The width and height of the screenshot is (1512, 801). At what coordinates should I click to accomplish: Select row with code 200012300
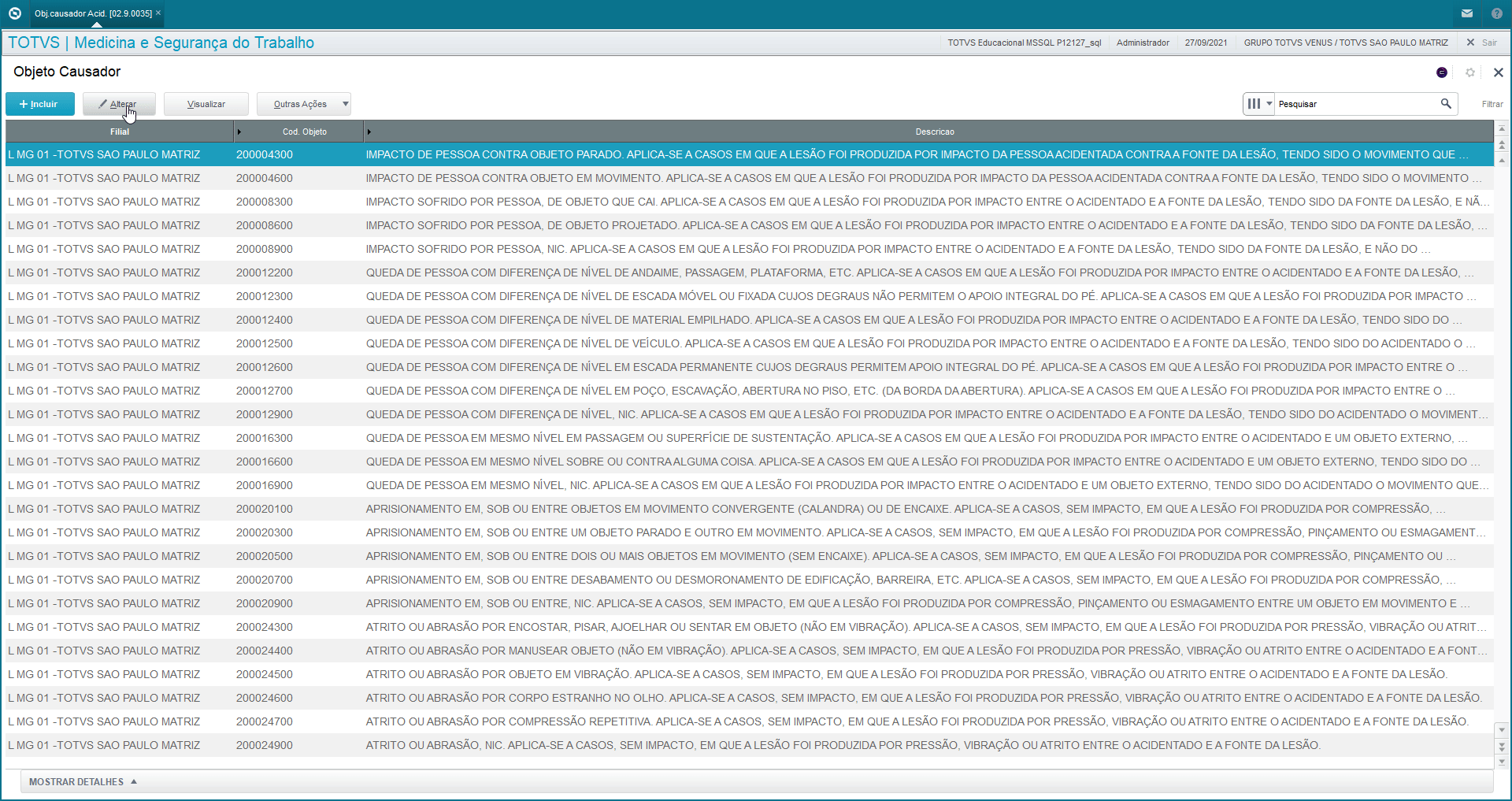[x=749, y=296]
